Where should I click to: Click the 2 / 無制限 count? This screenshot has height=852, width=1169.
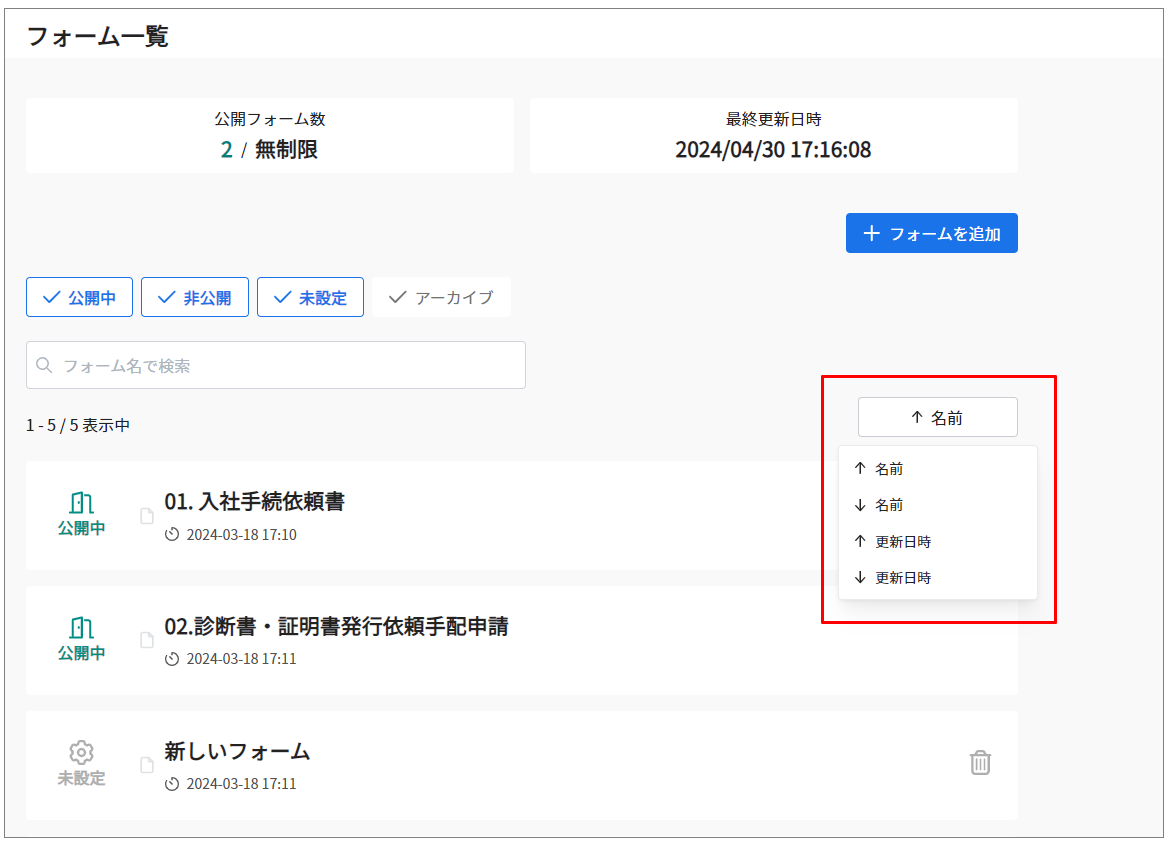click(x=269, y=150)
